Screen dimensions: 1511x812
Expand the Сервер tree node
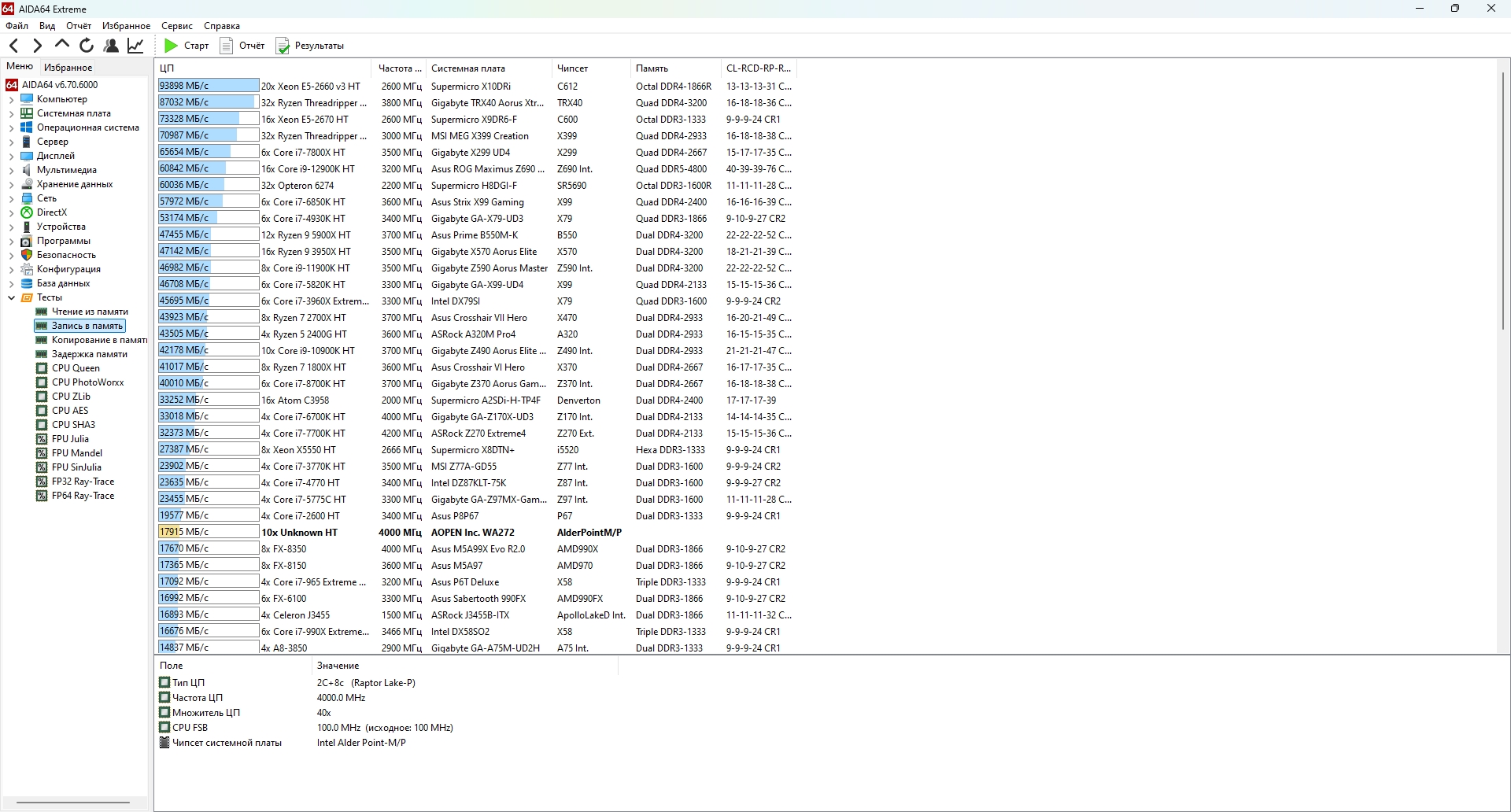pos(11,142)
